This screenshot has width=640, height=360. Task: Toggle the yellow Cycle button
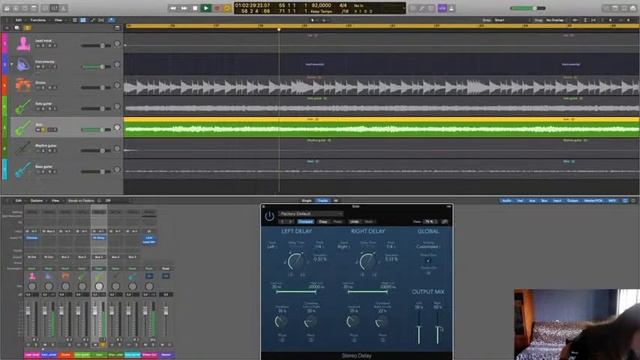227,8
